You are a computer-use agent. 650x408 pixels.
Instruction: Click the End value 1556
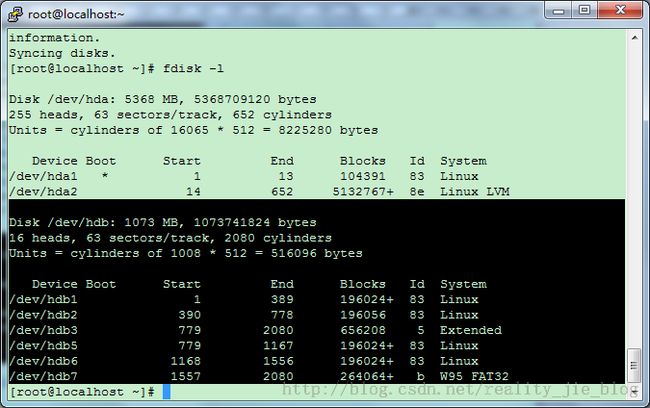pos(278,361)
